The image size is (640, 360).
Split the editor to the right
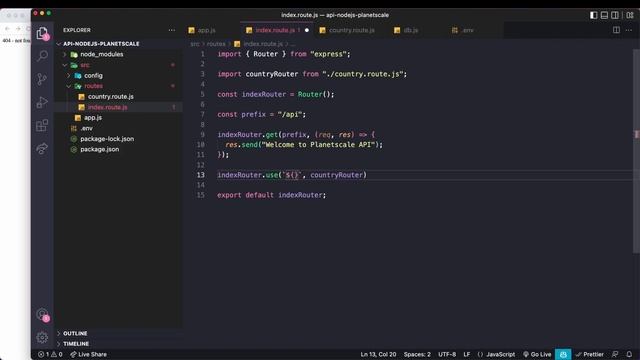click(616, 30)
